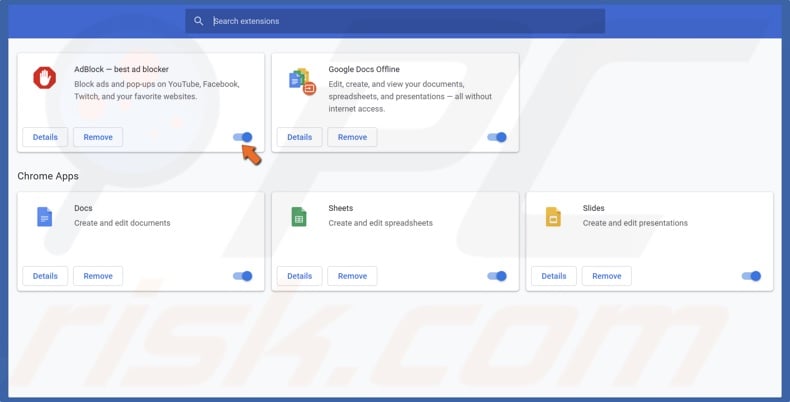Click the 'Chrome Apps' heading
Screen dimensions: 790x402
tap(48, 176)
